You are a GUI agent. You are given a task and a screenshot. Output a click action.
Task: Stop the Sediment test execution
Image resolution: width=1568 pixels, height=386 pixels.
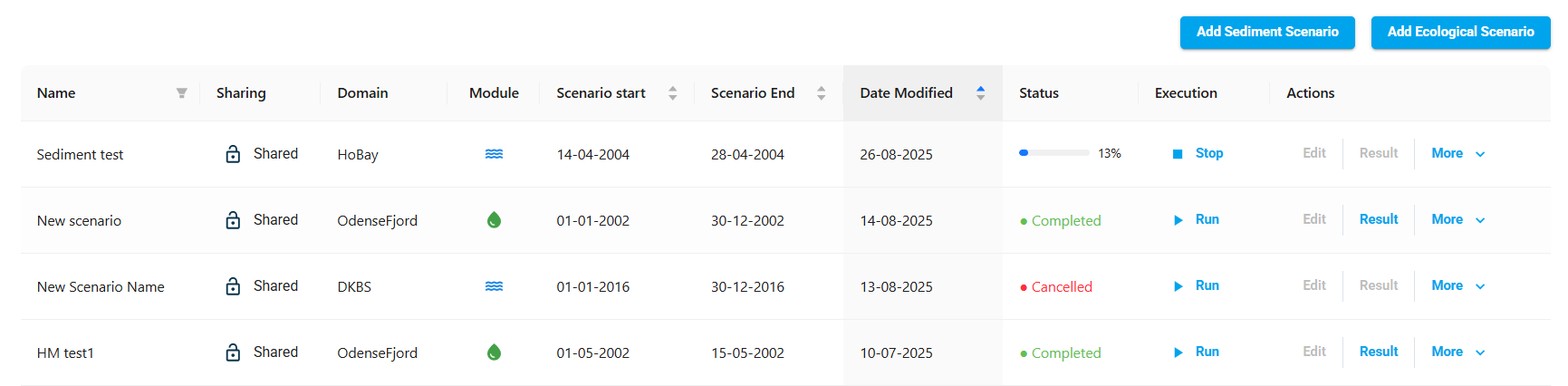point(1198,154)
